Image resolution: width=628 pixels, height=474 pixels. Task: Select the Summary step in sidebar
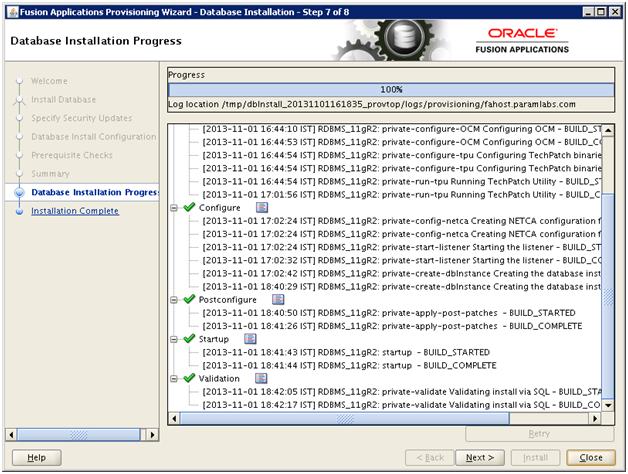50,173
